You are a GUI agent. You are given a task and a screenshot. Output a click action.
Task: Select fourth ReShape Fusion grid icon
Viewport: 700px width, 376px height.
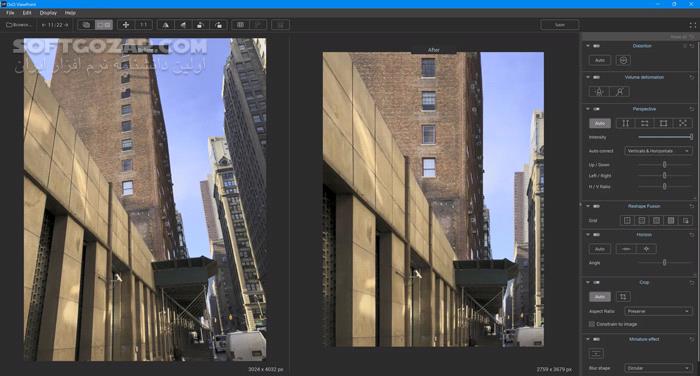[x=671, y=221]
